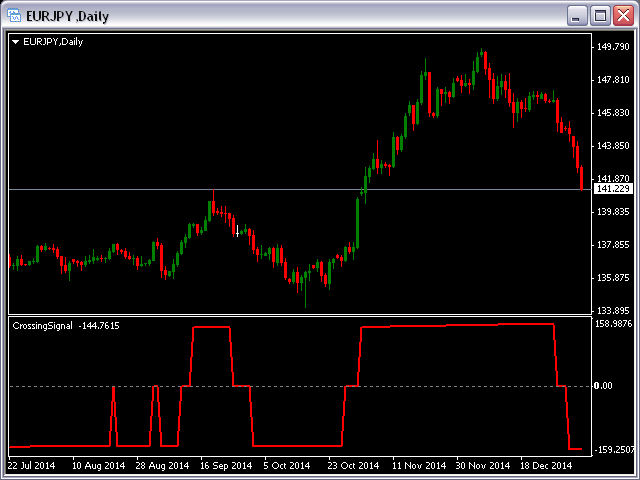Viewport: 640px width, 480px height.
Task: Click price scale value 143.850
Action: click(x=613, y=146)
